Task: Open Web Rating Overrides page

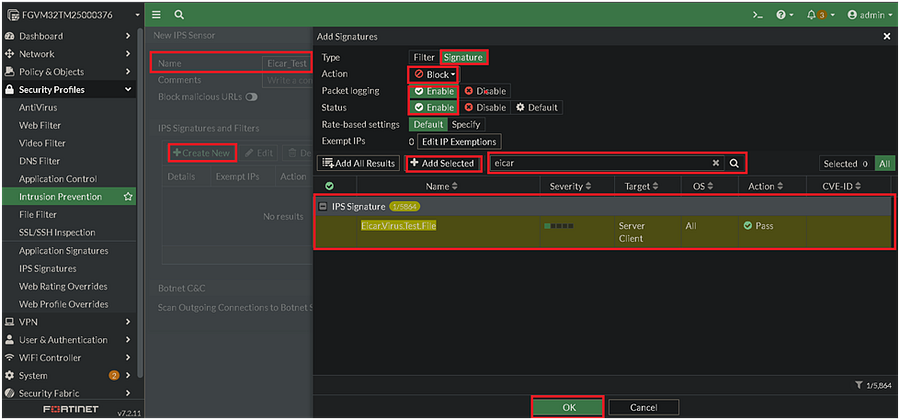Action: click(x=63, y=286)
